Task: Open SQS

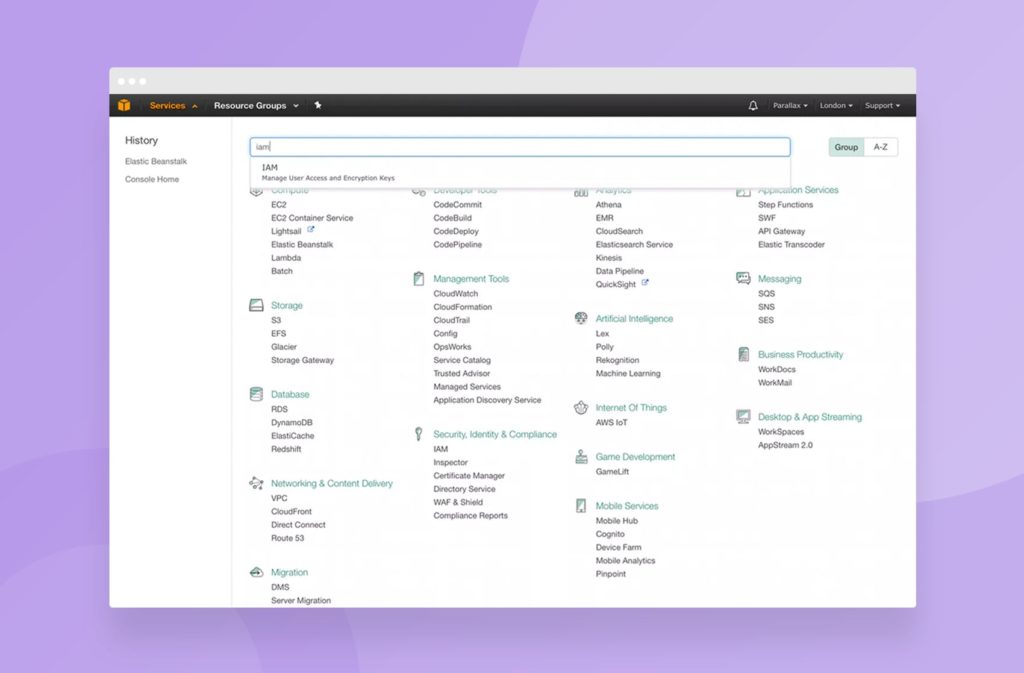Action: click(767, 294)
